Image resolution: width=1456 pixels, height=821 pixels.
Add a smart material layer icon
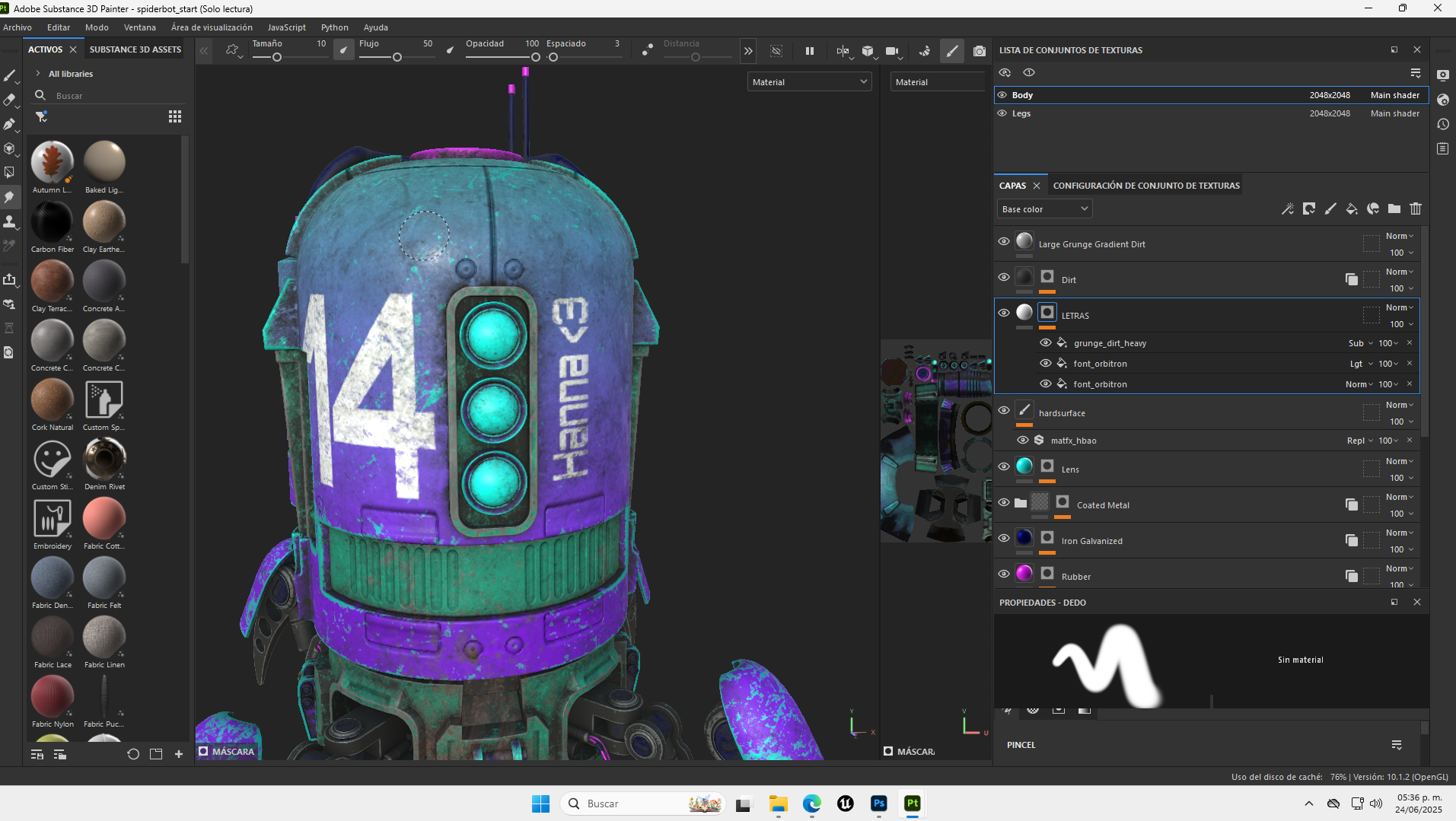[x=1373, y=208]
